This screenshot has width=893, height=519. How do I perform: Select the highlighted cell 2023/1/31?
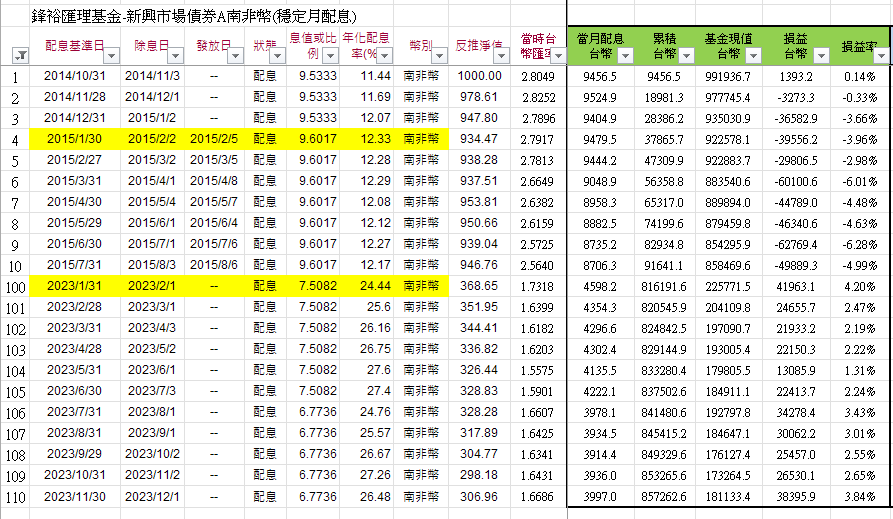pyautogui.click(x=75, y=286)
